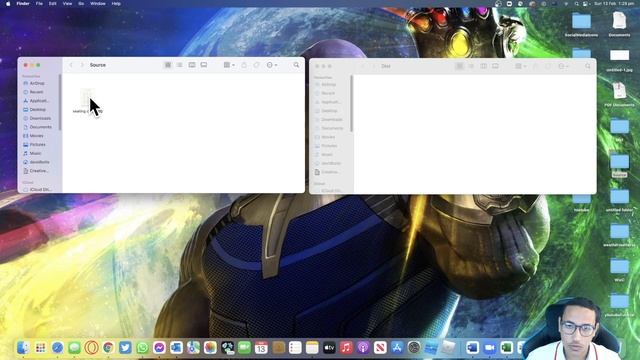Switch Dest window to column view
Image resolution: width=640 pixels, height=360 pixels.
pyautogui.click(x=483, y=66)
